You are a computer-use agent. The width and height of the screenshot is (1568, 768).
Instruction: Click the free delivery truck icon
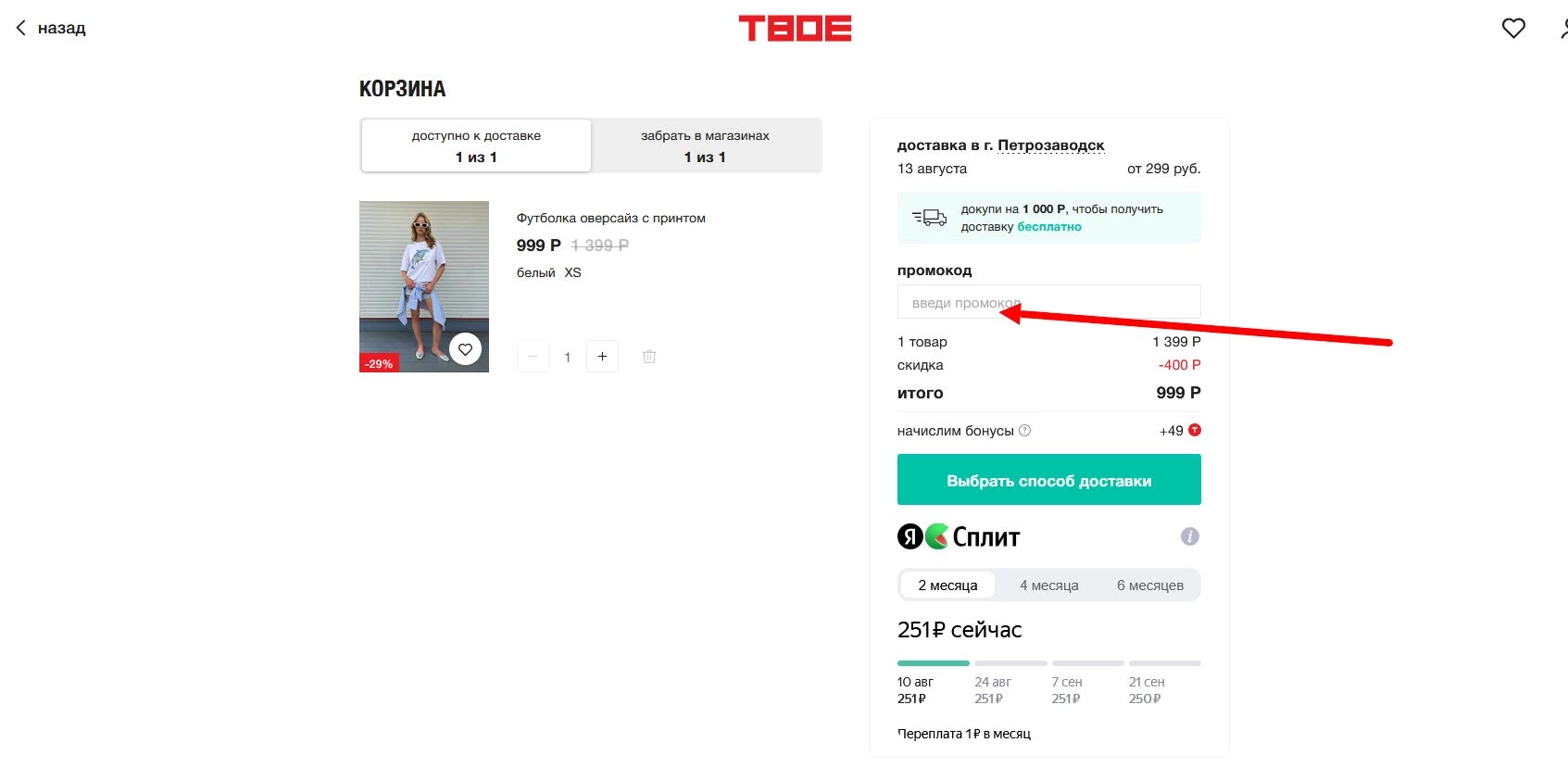pos(929,217)
